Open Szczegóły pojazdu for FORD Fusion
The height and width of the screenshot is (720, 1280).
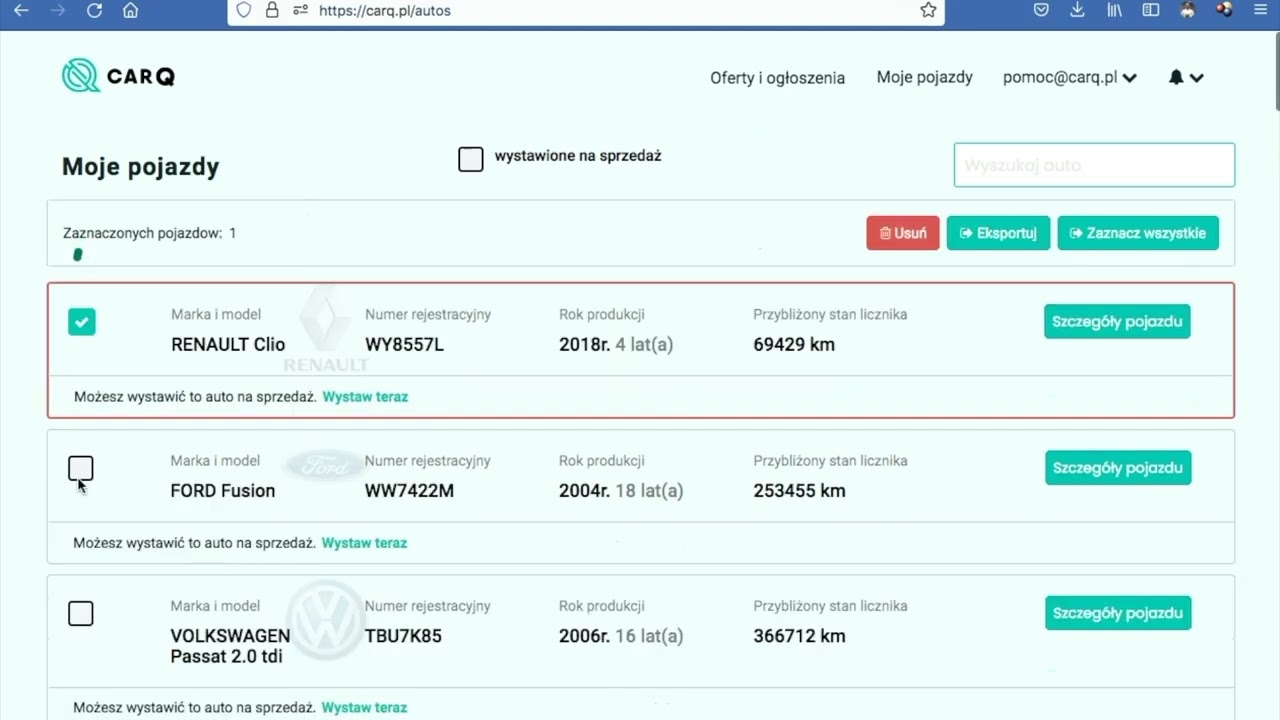(1118, 467)
